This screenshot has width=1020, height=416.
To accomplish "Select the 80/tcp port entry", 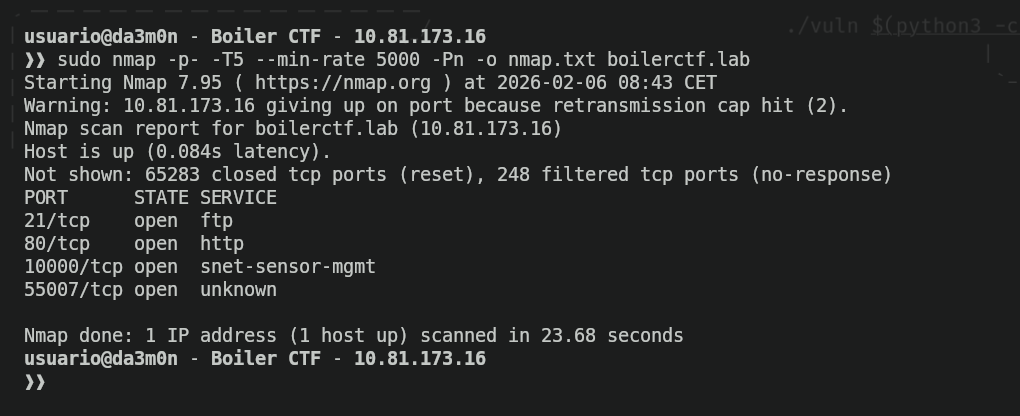I will point(57,244).
